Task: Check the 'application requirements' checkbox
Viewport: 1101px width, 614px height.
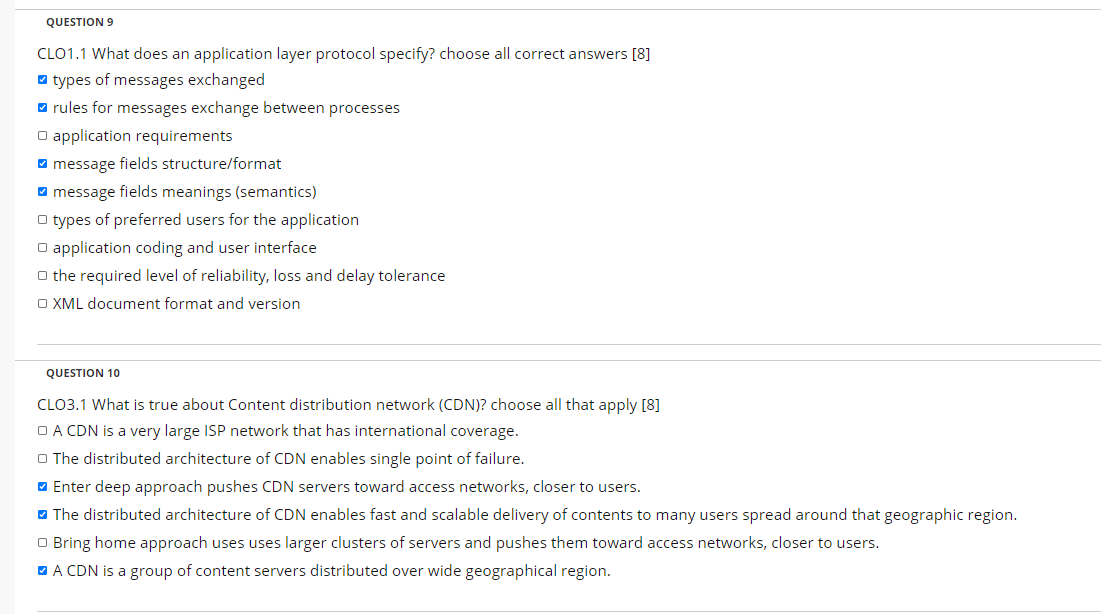Action: (42, 135)
